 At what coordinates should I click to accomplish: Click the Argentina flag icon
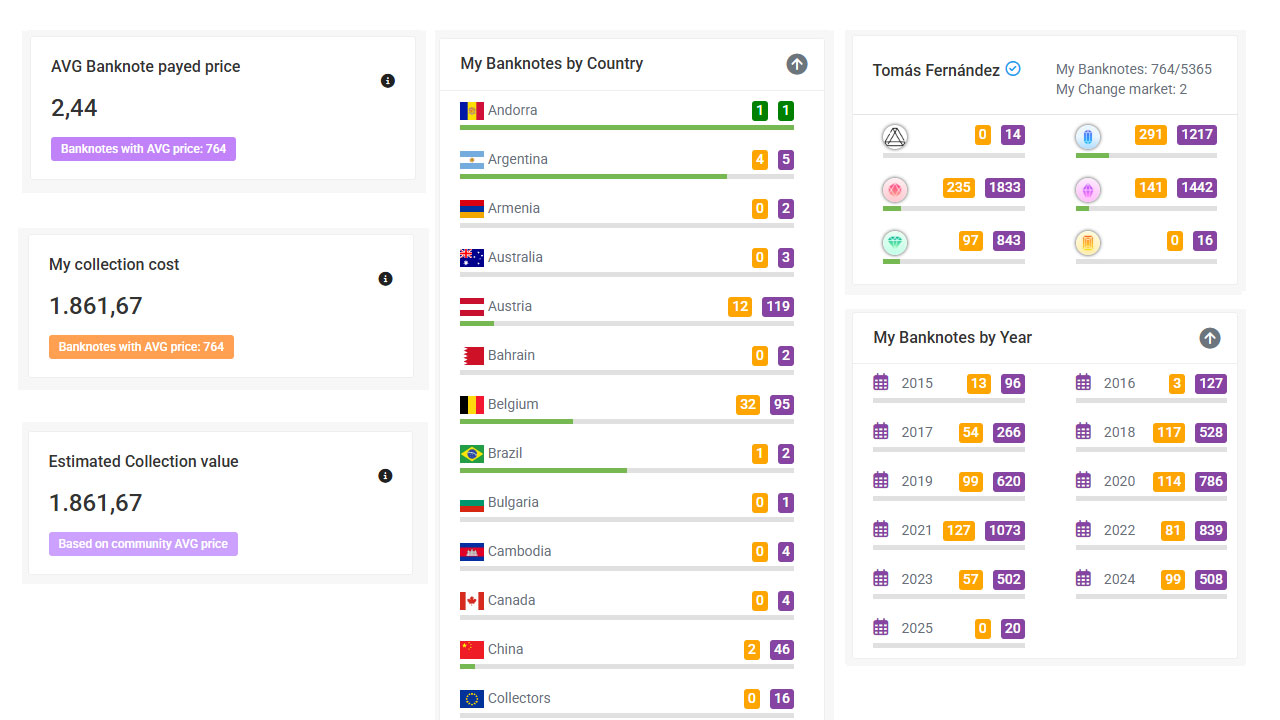pos(472,160)
